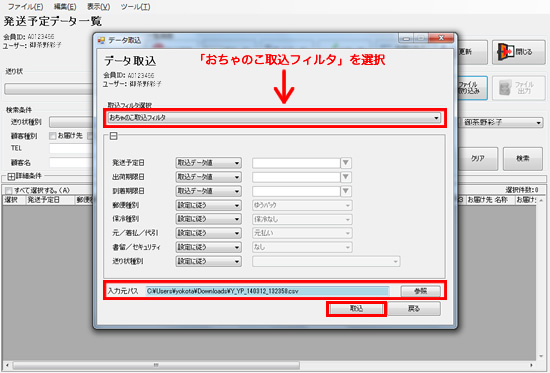This screenshot has width=550, height=373.
Task: Open 保冷種別 setting dropdown
Action: (x=208, y=219)
